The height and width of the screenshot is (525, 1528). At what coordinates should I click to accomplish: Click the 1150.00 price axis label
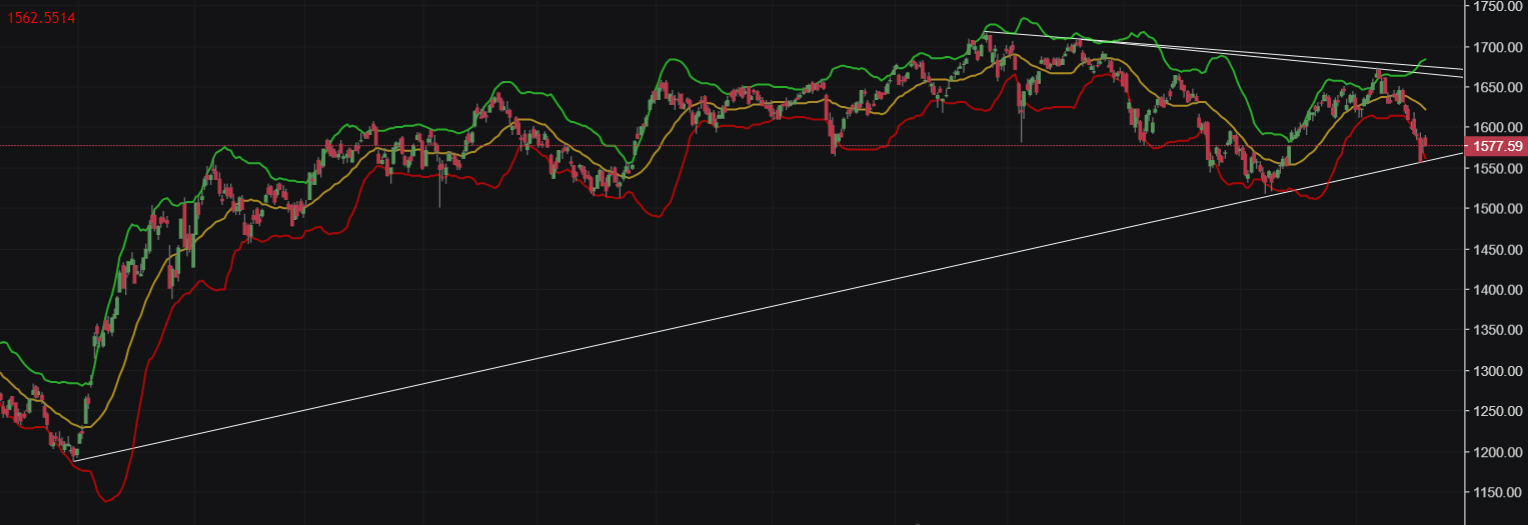point(1499,492)
